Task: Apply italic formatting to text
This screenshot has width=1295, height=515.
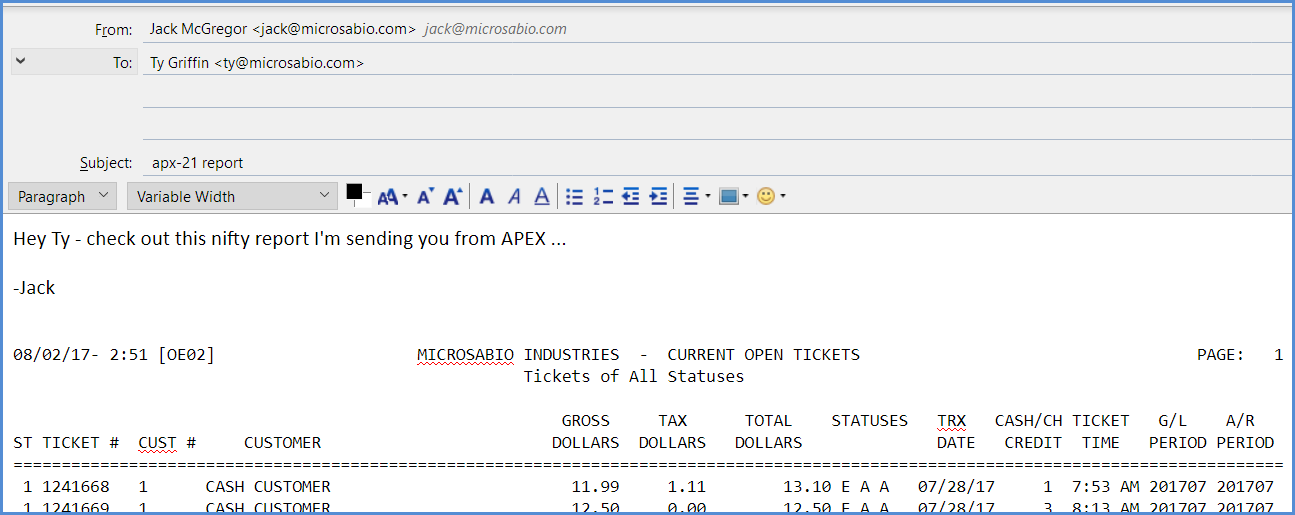Action: click(x=514, y=197)
